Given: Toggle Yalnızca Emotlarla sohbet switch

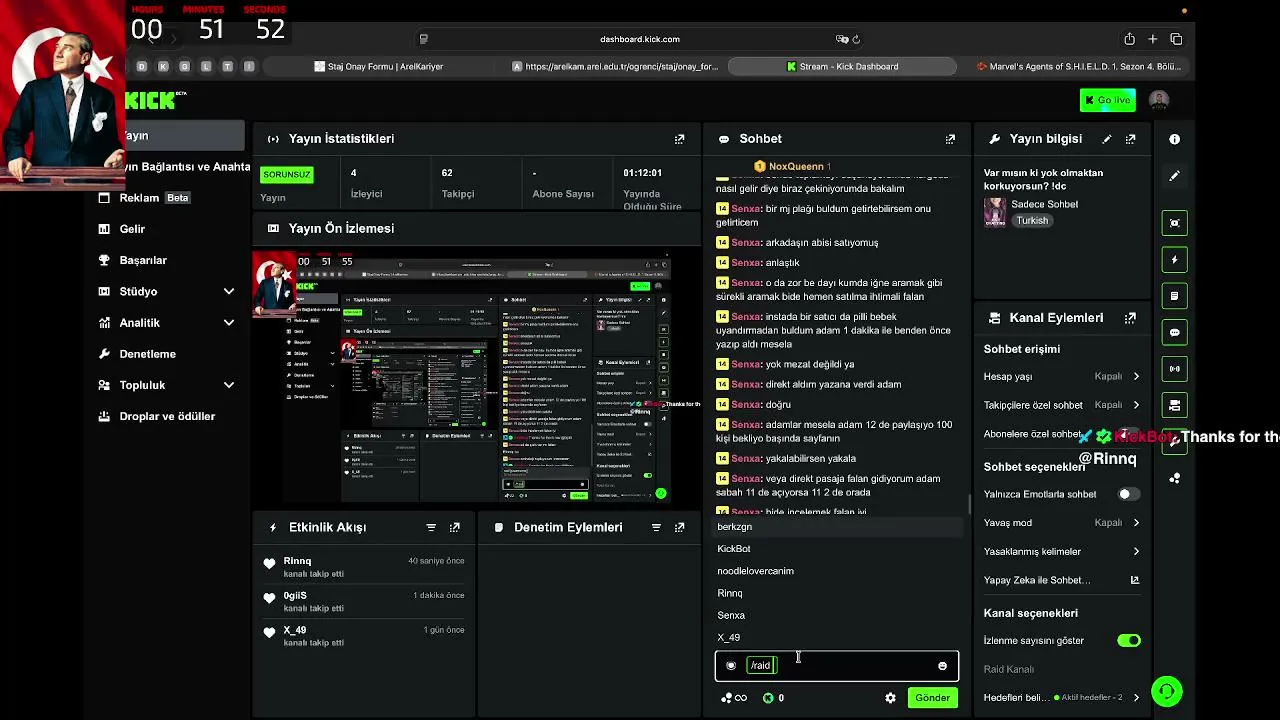Looking at the screenshot, I should [1129, 494].
